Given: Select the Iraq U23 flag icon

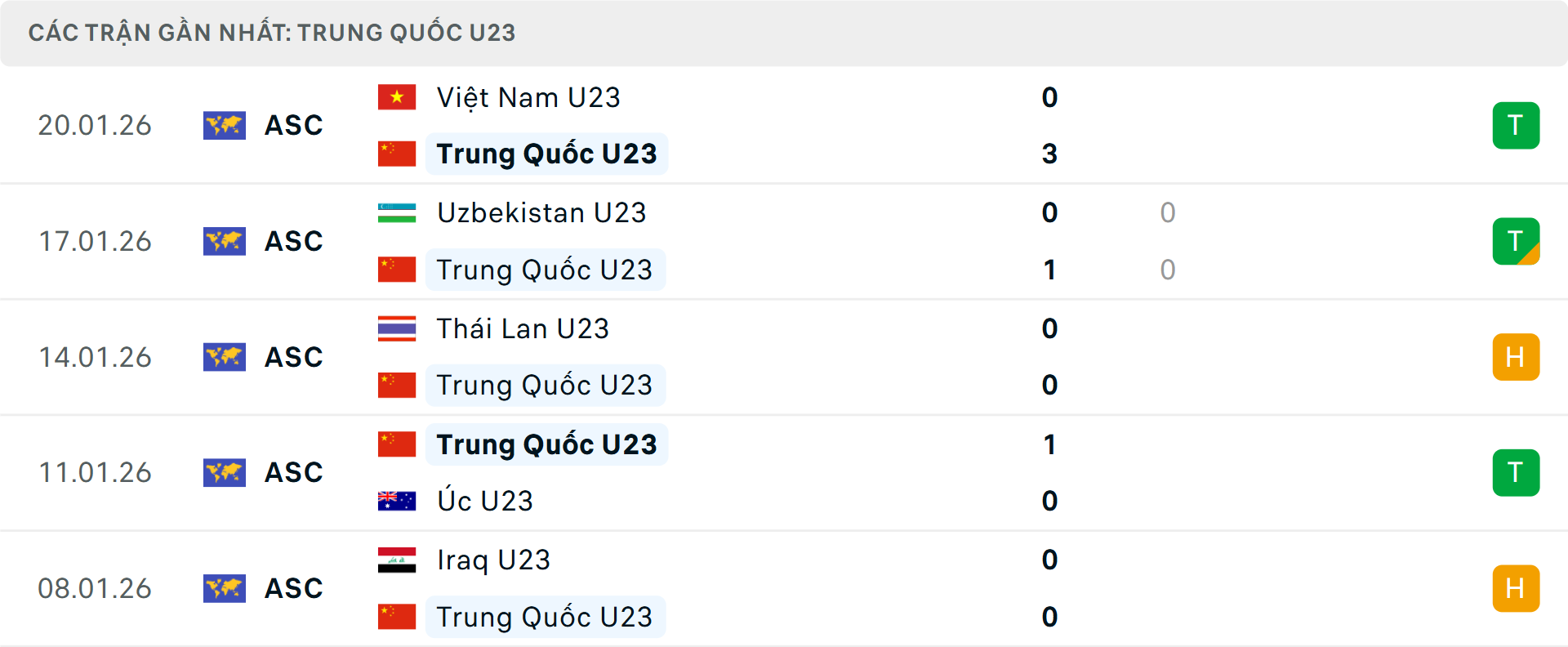Looking at the screenshot, I should [x=397, y=560].
